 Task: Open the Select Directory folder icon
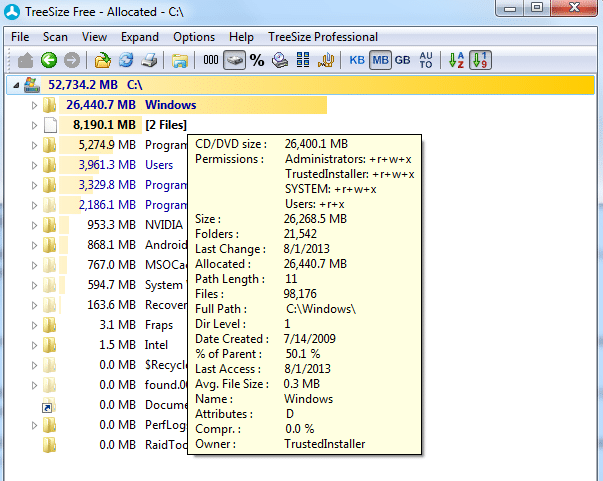102,60
